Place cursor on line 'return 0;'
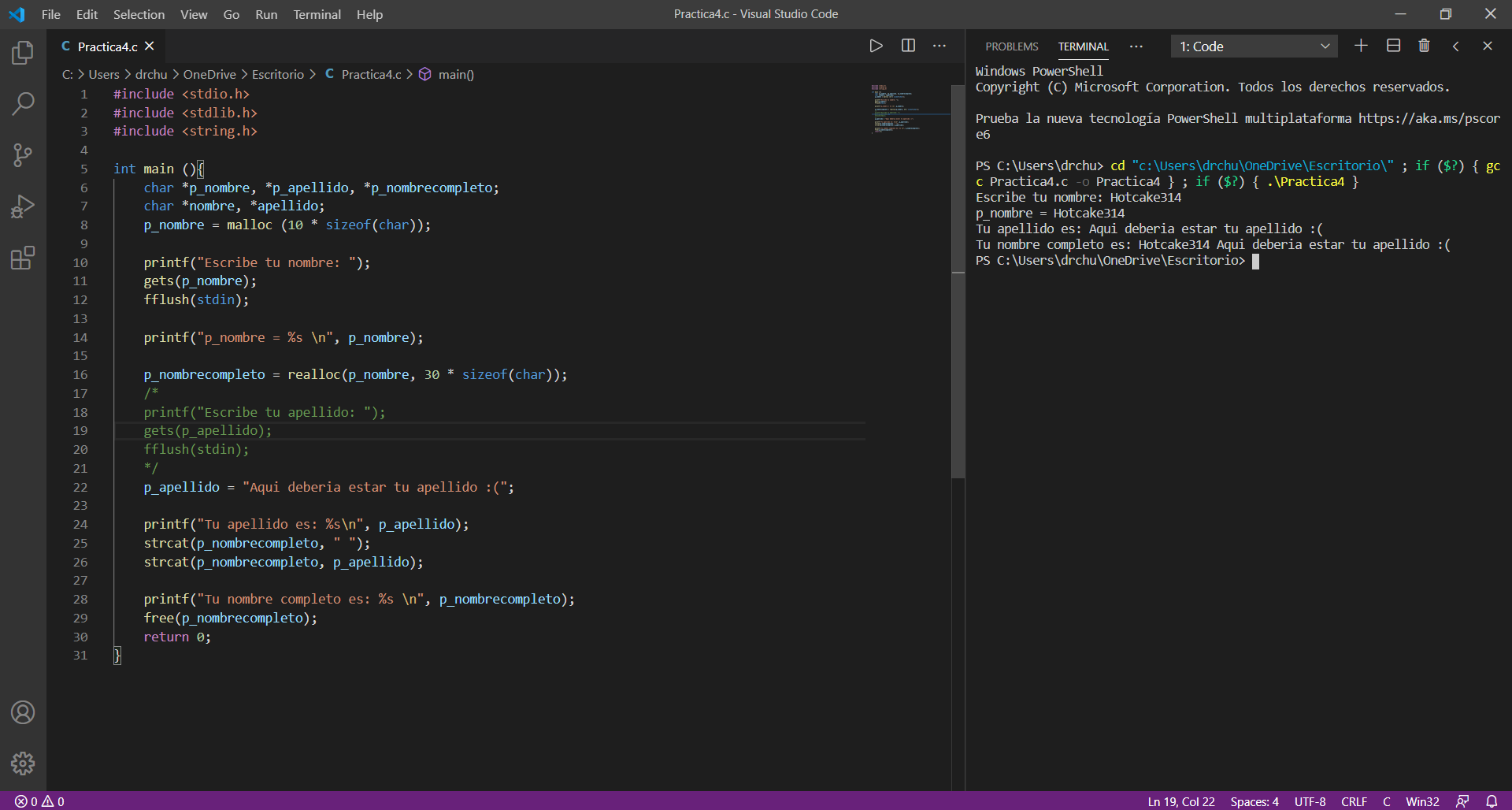This screenshot has width=1512, height=810. coord(177,637)
